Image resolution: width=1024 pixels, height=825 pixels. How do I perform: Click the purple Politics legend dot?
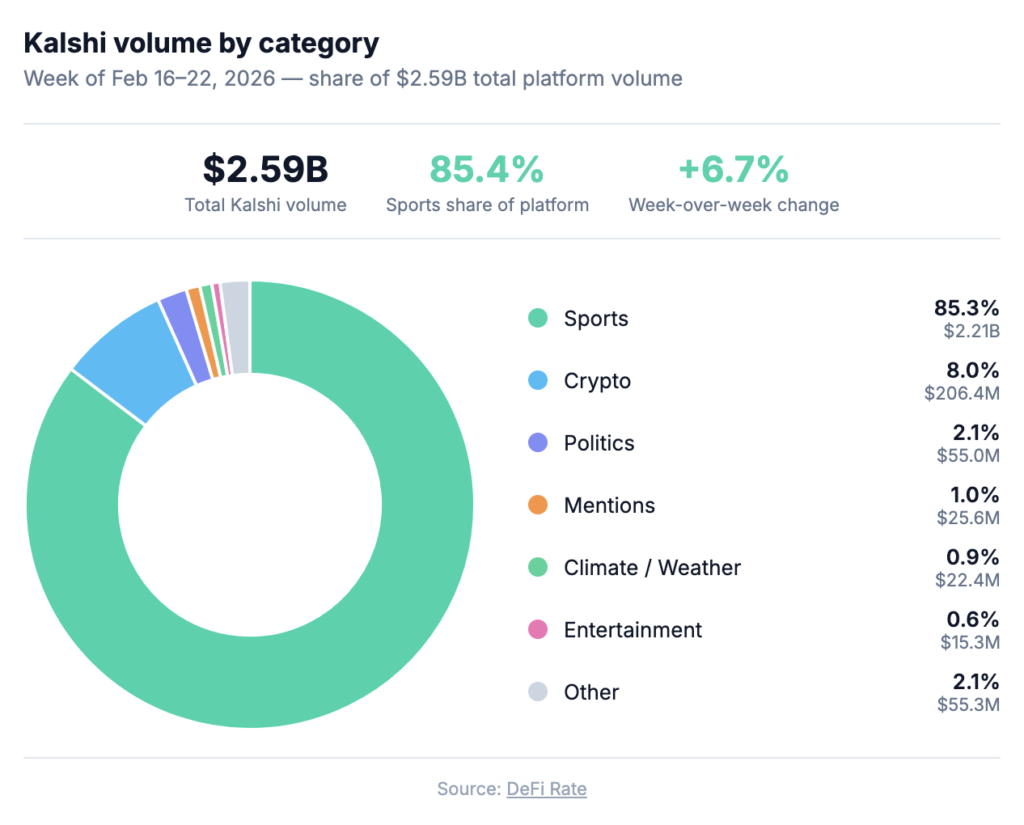(x=538, y=443)
